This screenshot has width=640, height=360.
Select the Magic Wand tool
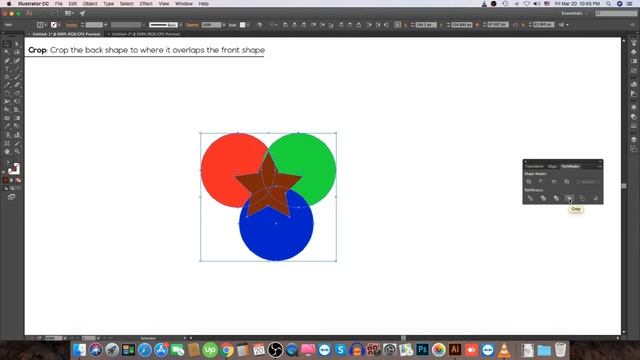point(7,52)
